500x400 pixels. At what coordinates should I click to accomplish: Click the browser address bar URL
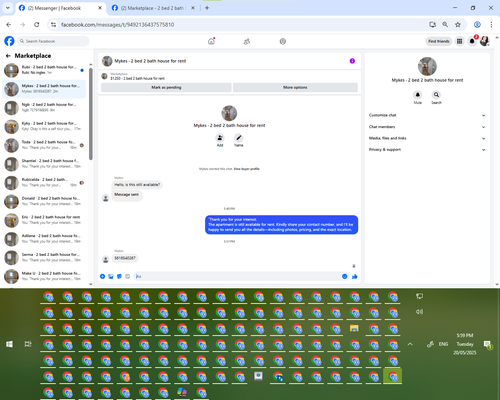pyautogui.click(x=117, y=25)
